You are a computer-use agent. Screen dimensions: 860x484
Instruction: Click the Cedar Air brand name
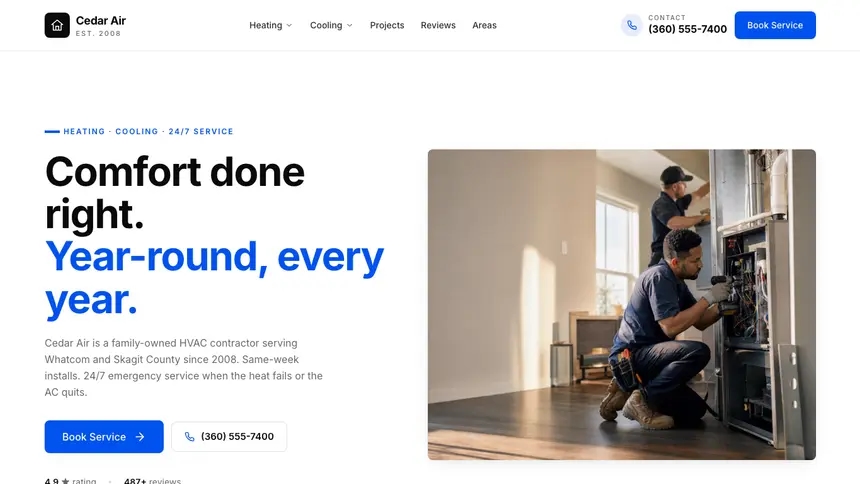click(x=101, y=21)
